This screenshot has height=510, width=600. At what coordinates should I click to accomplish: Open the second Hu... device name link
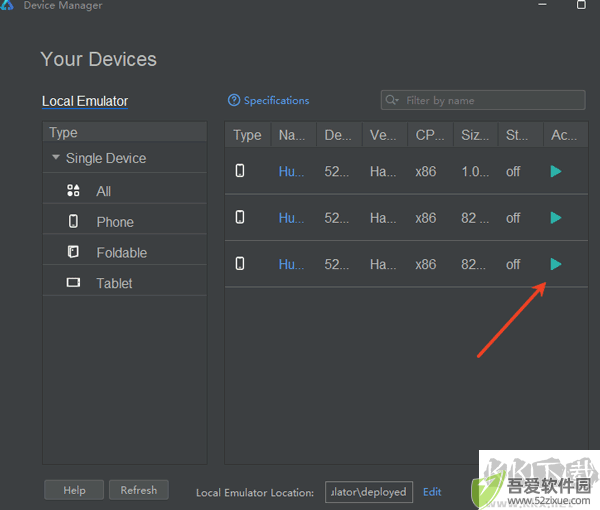[x=291, y=218]
